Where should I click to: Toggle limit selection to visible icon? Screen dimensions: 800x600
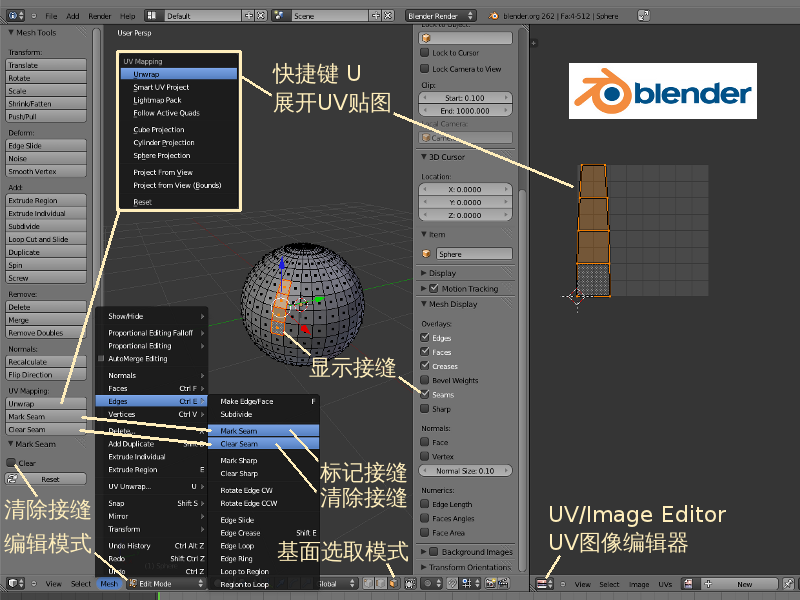410,583
